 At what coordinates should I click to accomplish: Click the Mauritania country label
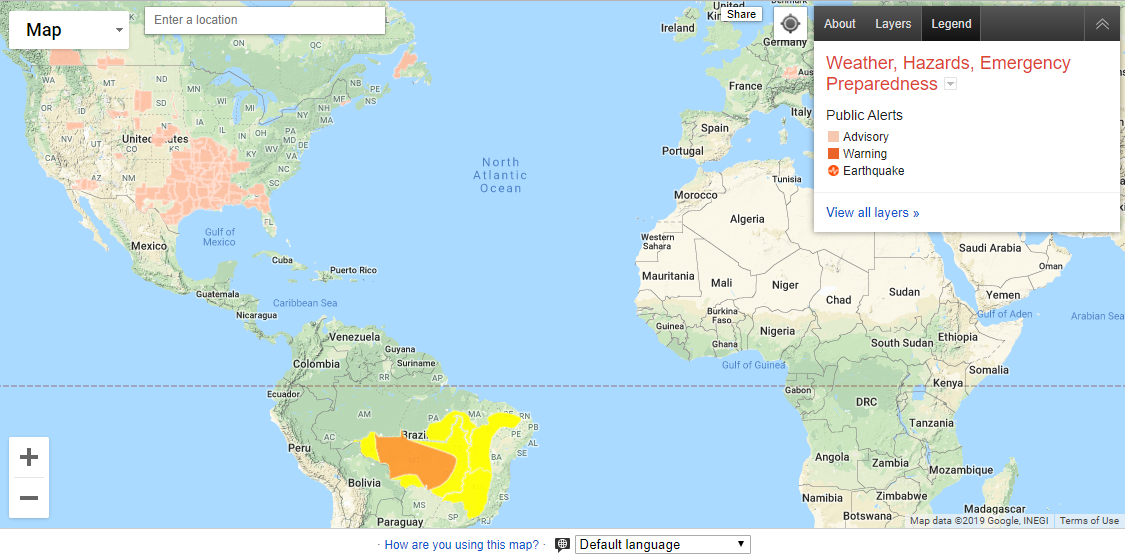pos(668,276)
